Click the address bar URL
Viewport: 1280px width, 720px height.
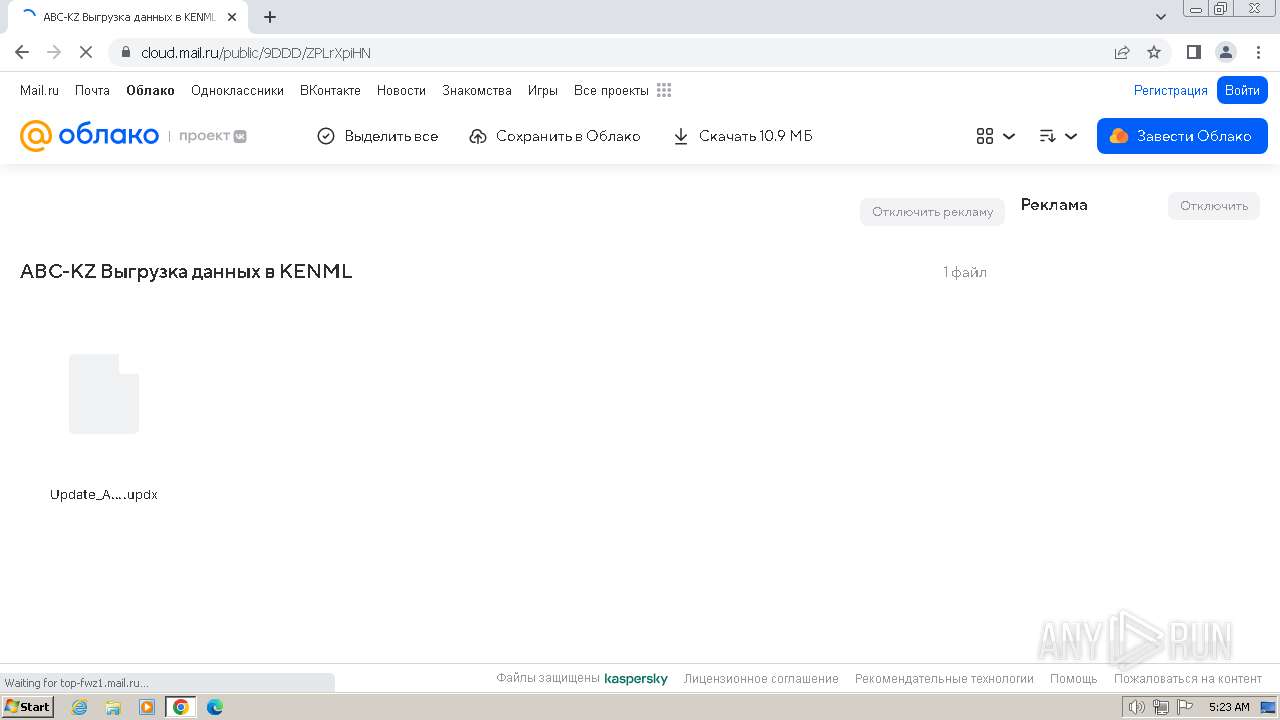256,52
